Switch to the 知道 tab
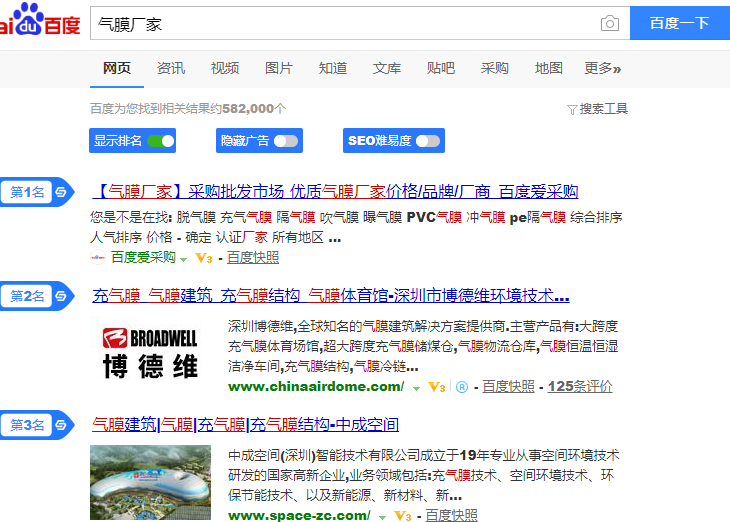Image resolution: width=730 pixels, height=522 pixels. tap(333, 68)
